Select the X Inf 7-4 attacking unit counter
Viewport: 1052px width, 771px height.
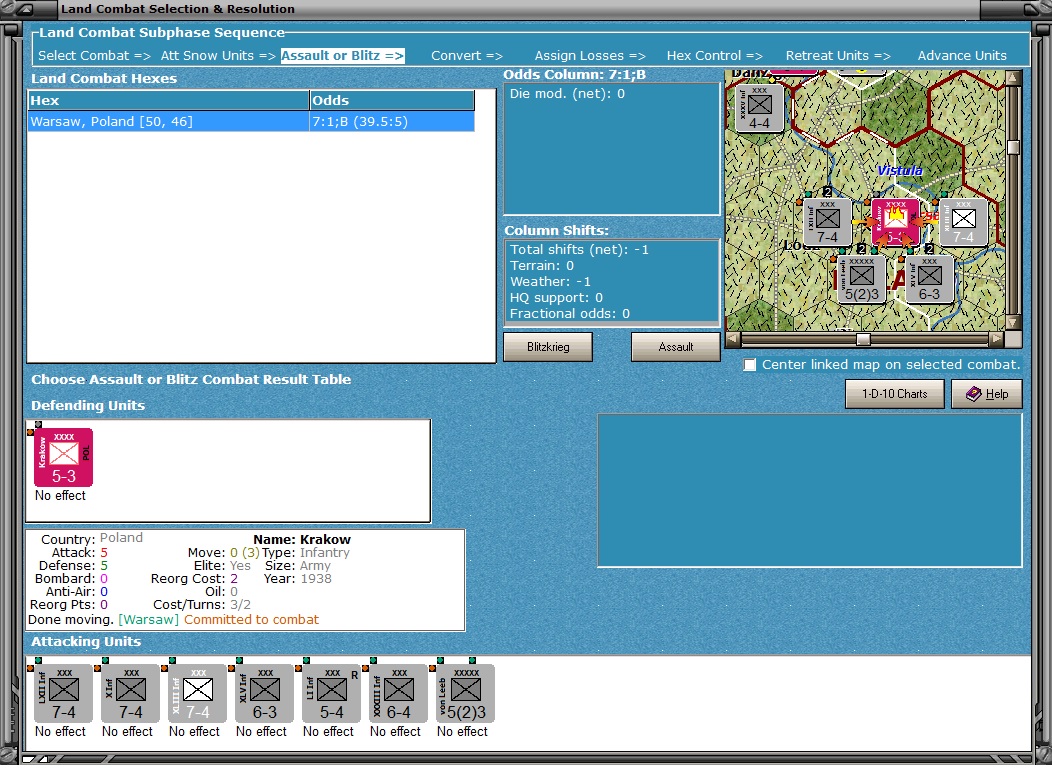pos(128,693)
